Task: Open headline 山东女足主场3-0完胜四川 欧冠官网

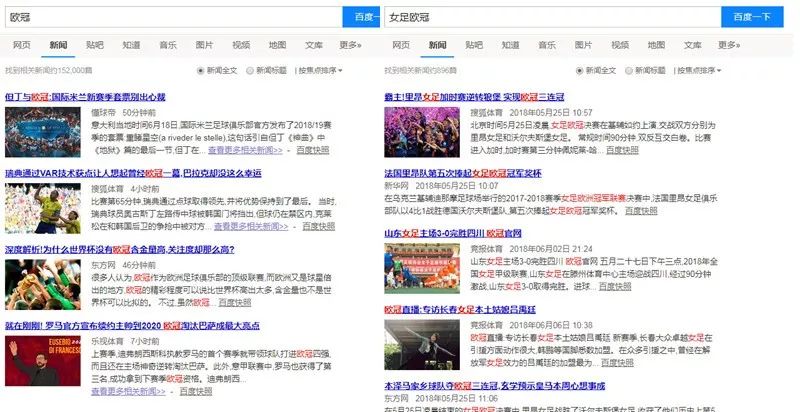Action: pos(453,234)
